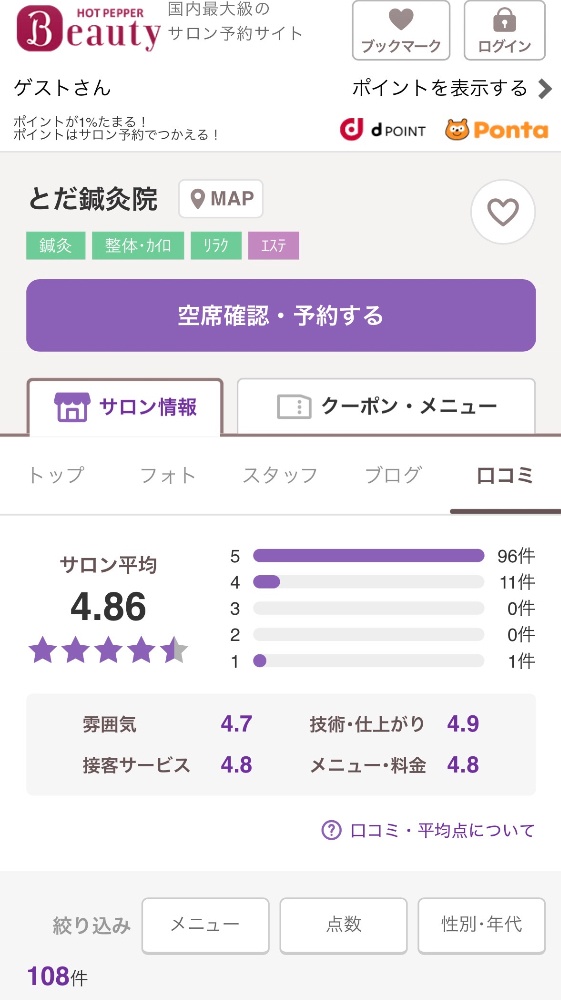The image size is (561, 1000).
Task: Select the フォト tab
Action: click(x=168, y=475)
